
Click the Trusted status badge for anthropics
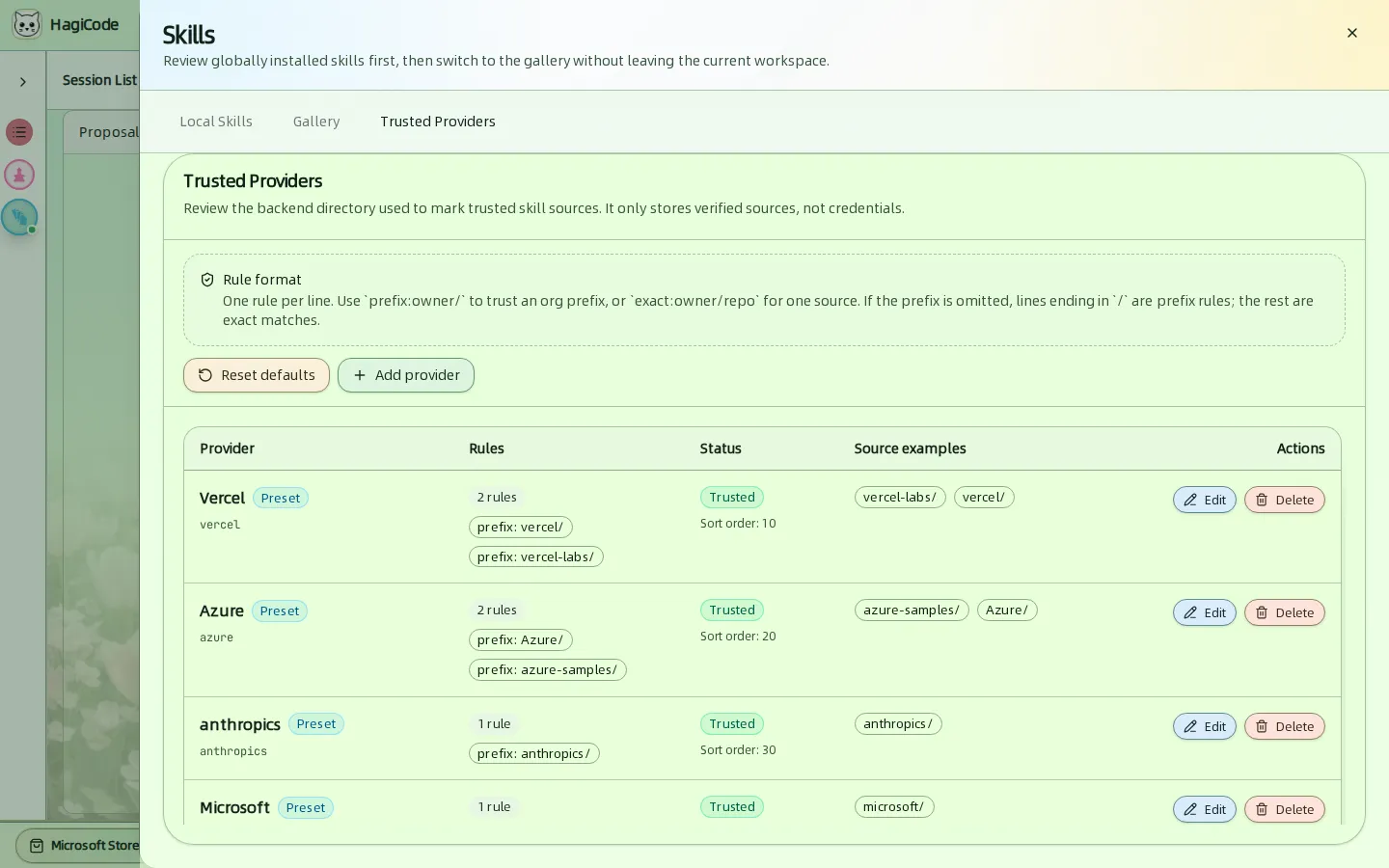click(x=732, y=724)
